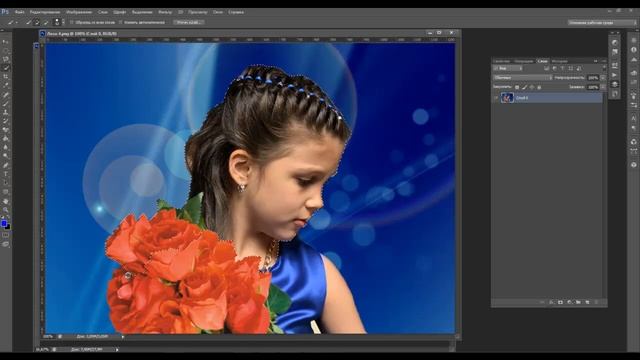Image resolution: width=640 pixels, height=360 pixels.
Task: Open the Layers panel dock icon
Action: tap(614, 84)
